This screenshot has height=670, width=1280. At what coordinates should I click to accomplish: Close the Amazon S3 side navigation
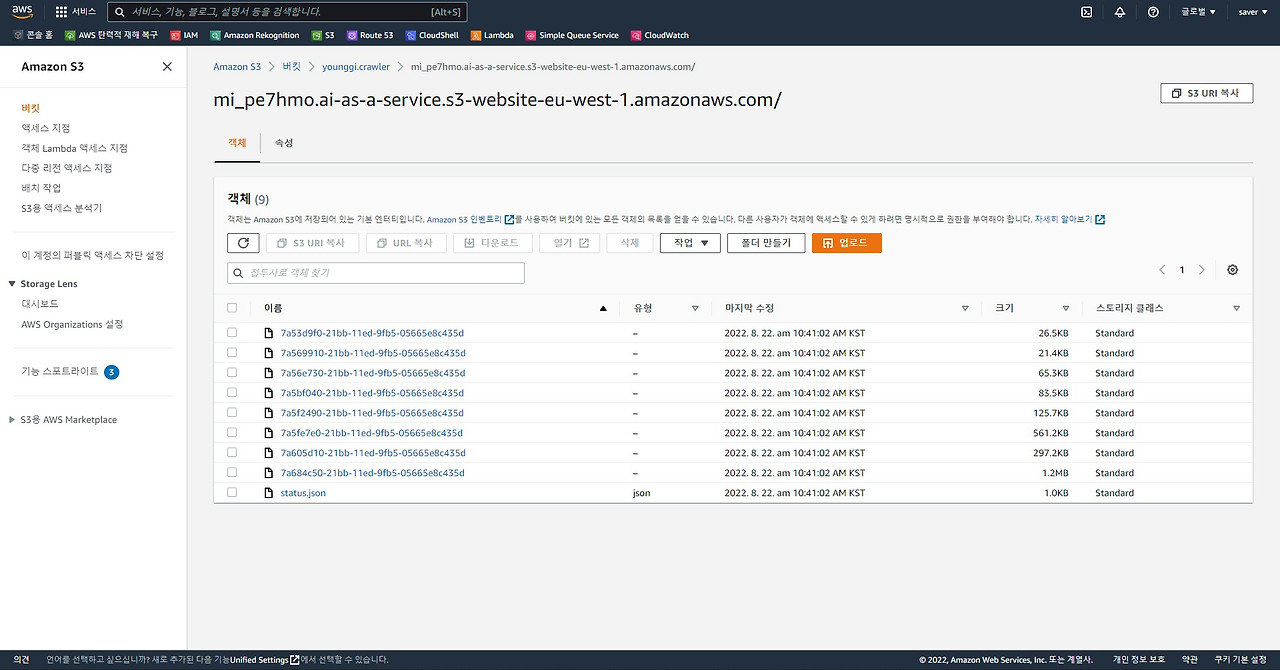167,67
